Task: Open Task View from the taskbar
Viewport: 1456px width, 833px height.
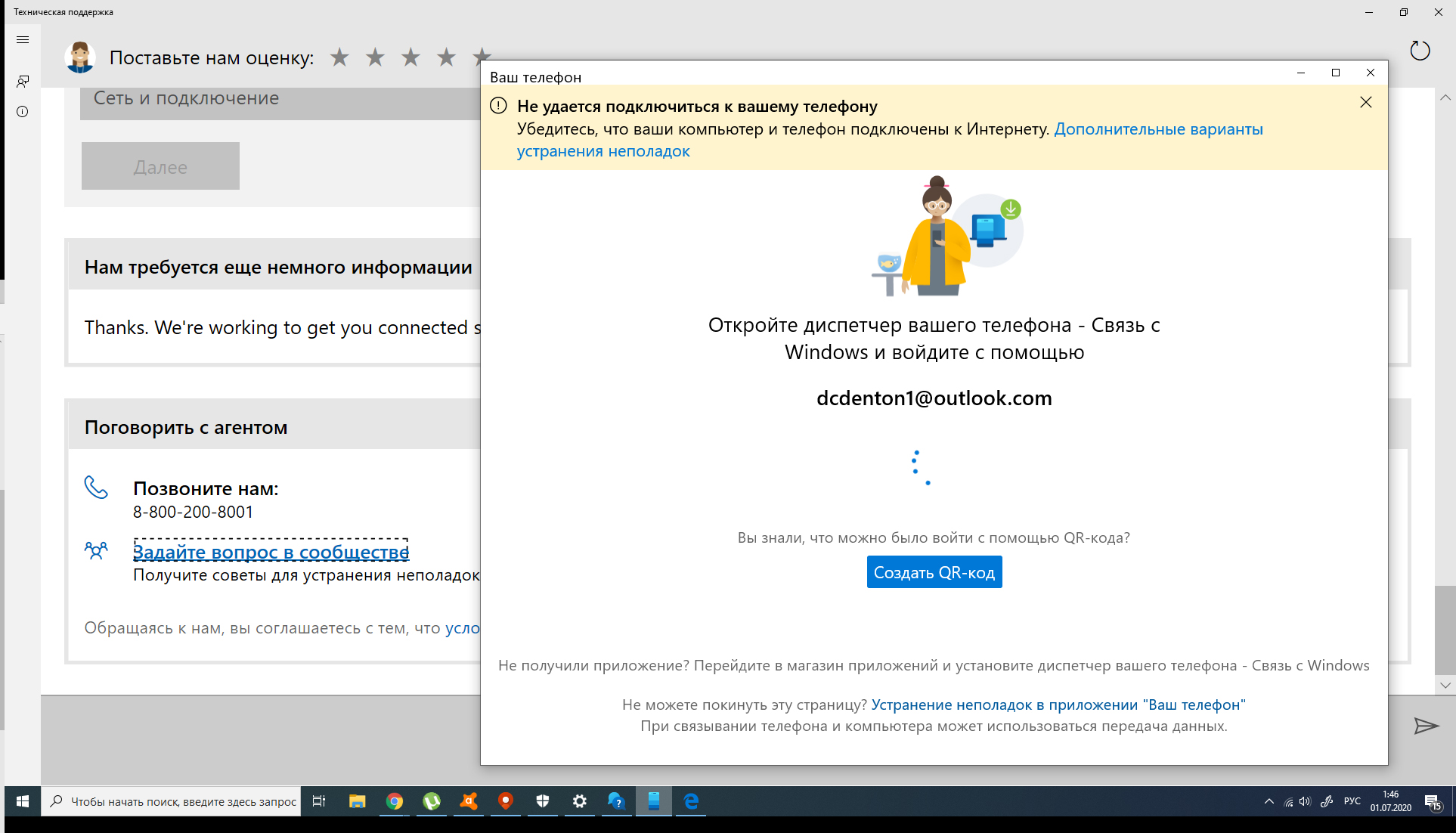Action: (x=319, y=801)
